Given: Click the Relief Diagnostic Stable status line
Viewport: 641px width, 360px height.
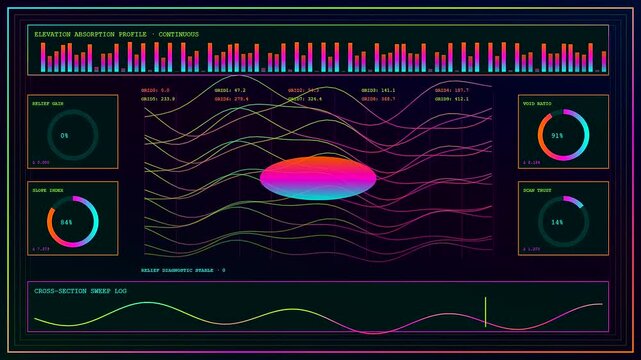Looking at the screenshot, I should tap(183, 270).
